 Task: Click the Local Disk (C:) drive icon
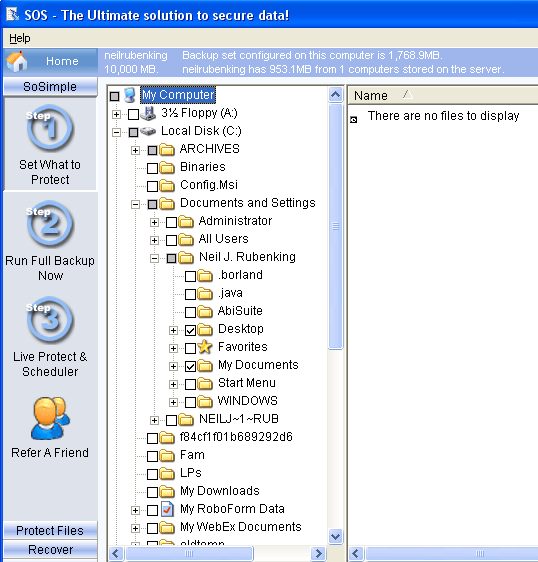(x=148, y=132)
